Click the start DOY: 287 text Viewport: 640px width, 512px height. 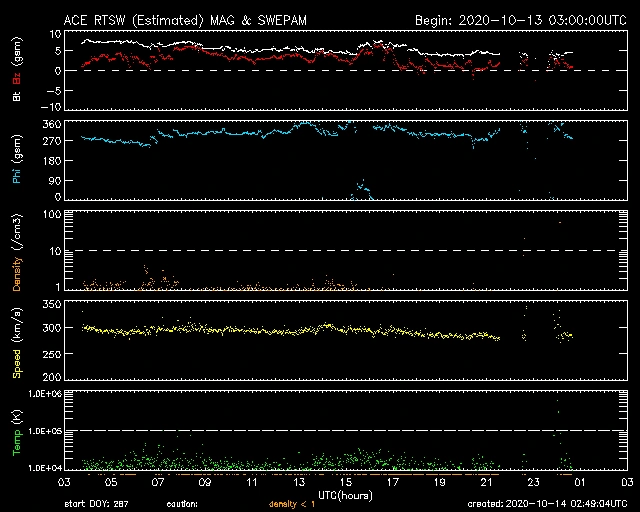pyautogui.click(x=96, y=504)
